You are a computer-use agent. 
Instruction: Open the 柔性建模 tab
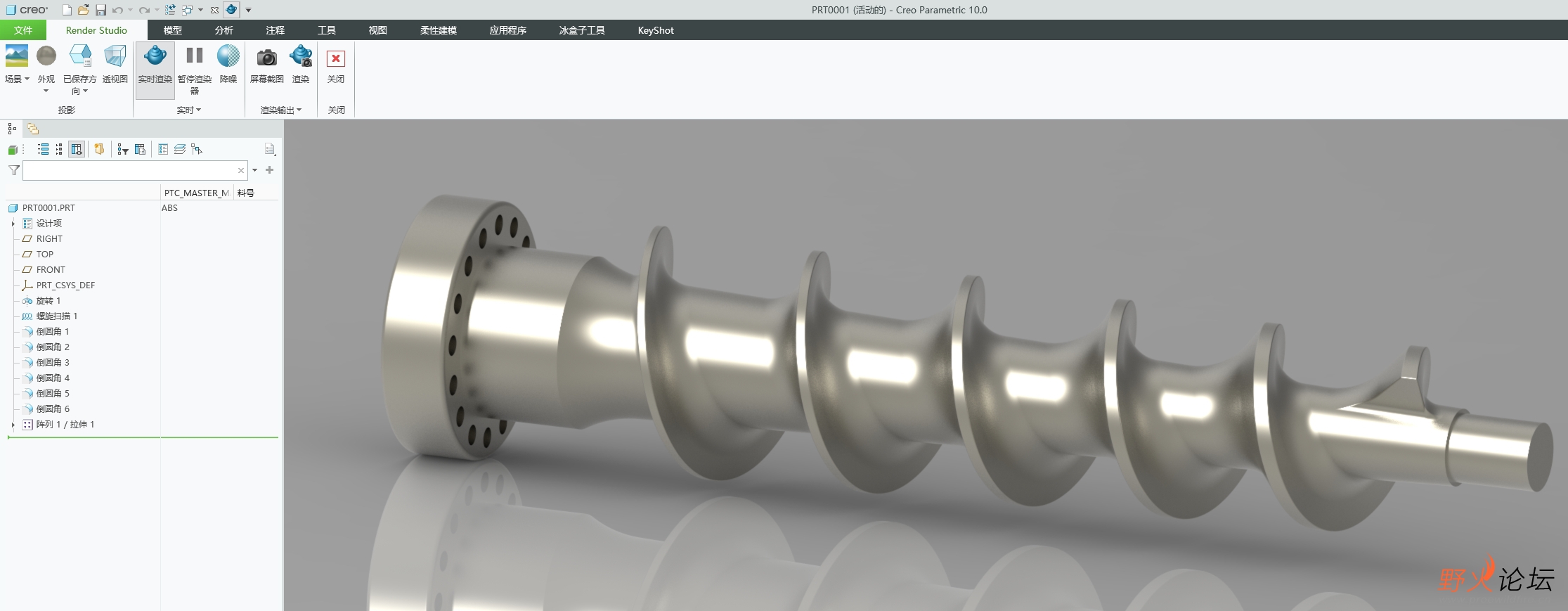pos(439,30)
